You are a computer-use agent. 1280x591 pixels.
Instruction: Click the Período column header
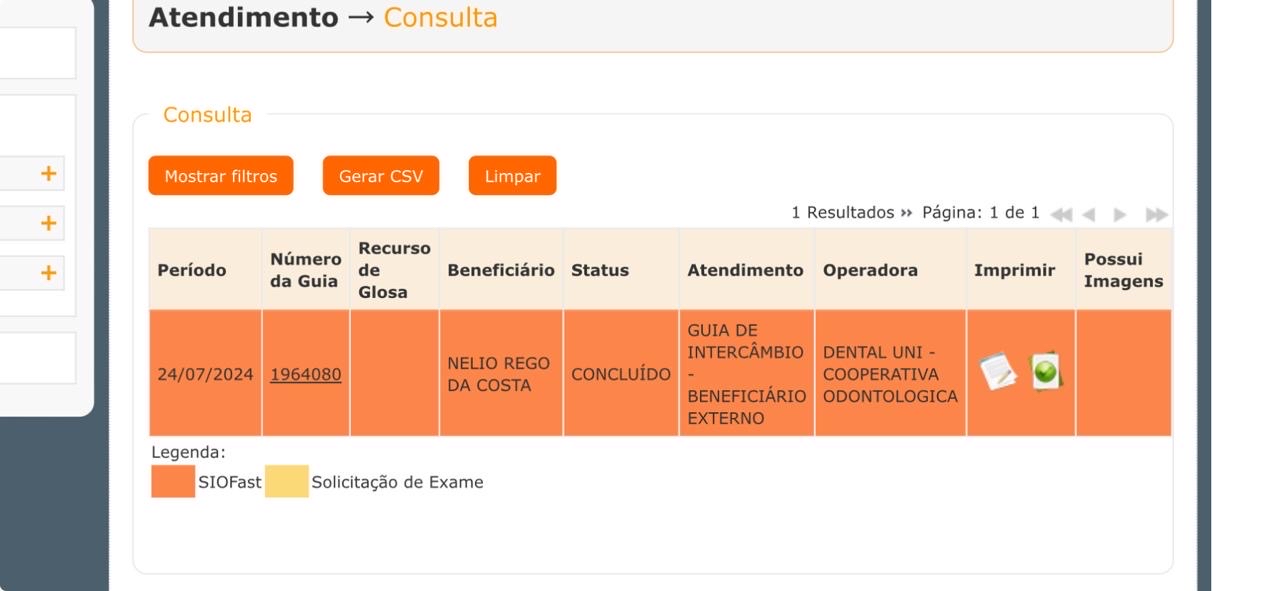coord(192,270)
